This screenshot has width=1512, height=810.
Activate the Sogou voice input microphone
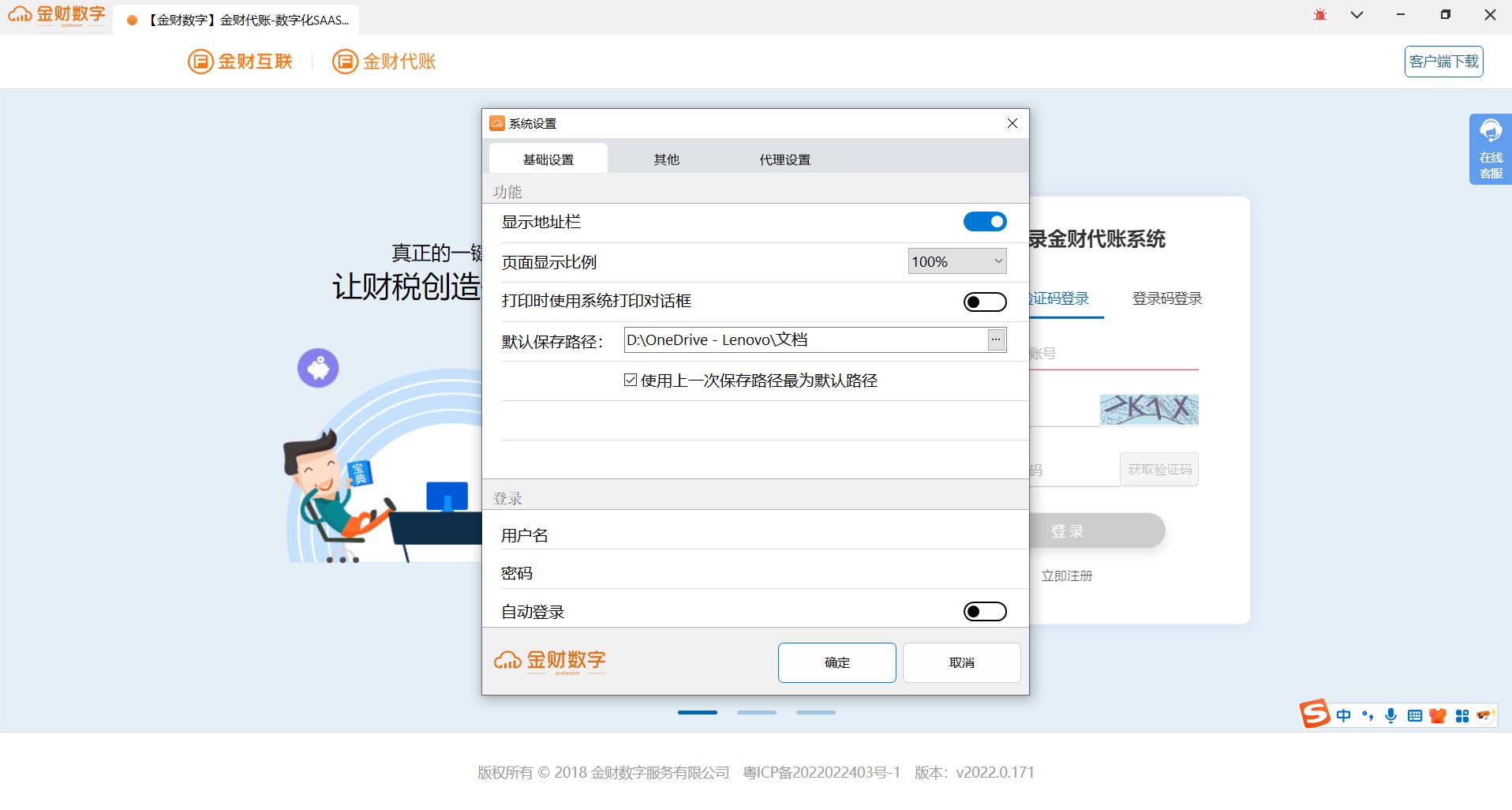pos(1390,715)
